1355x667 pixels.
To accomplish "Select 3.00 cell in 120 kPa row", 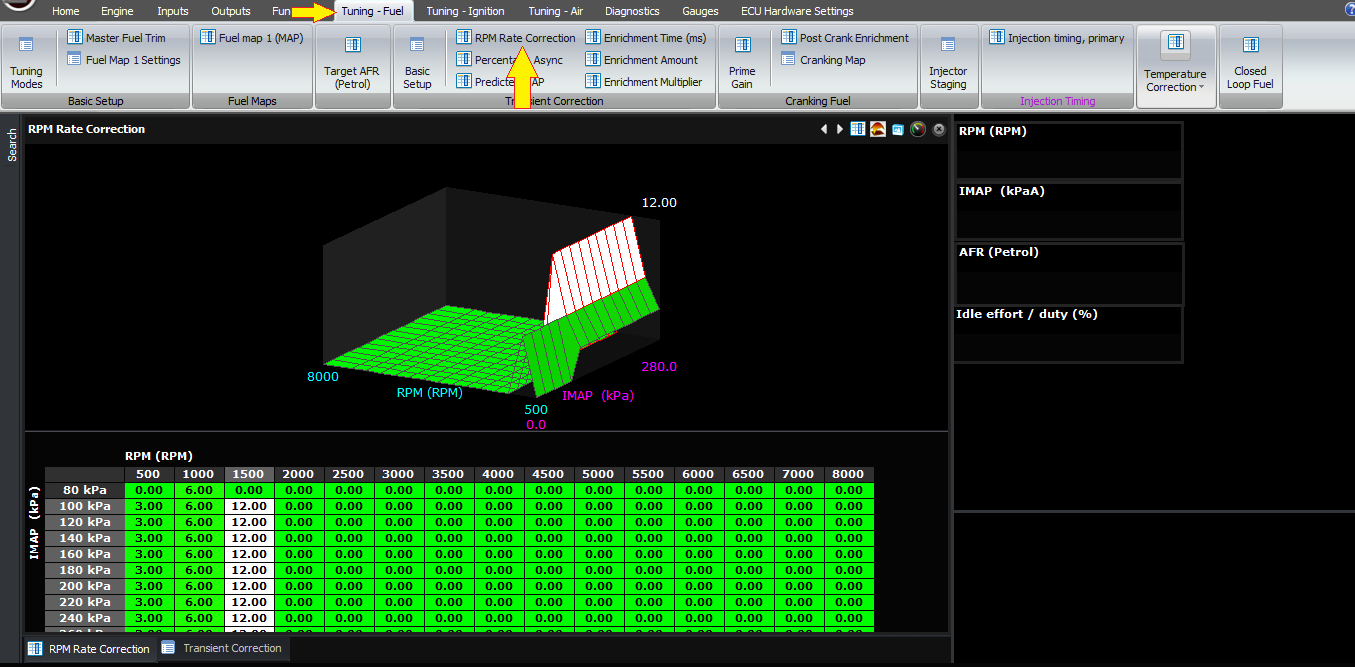I will point(149,522).
